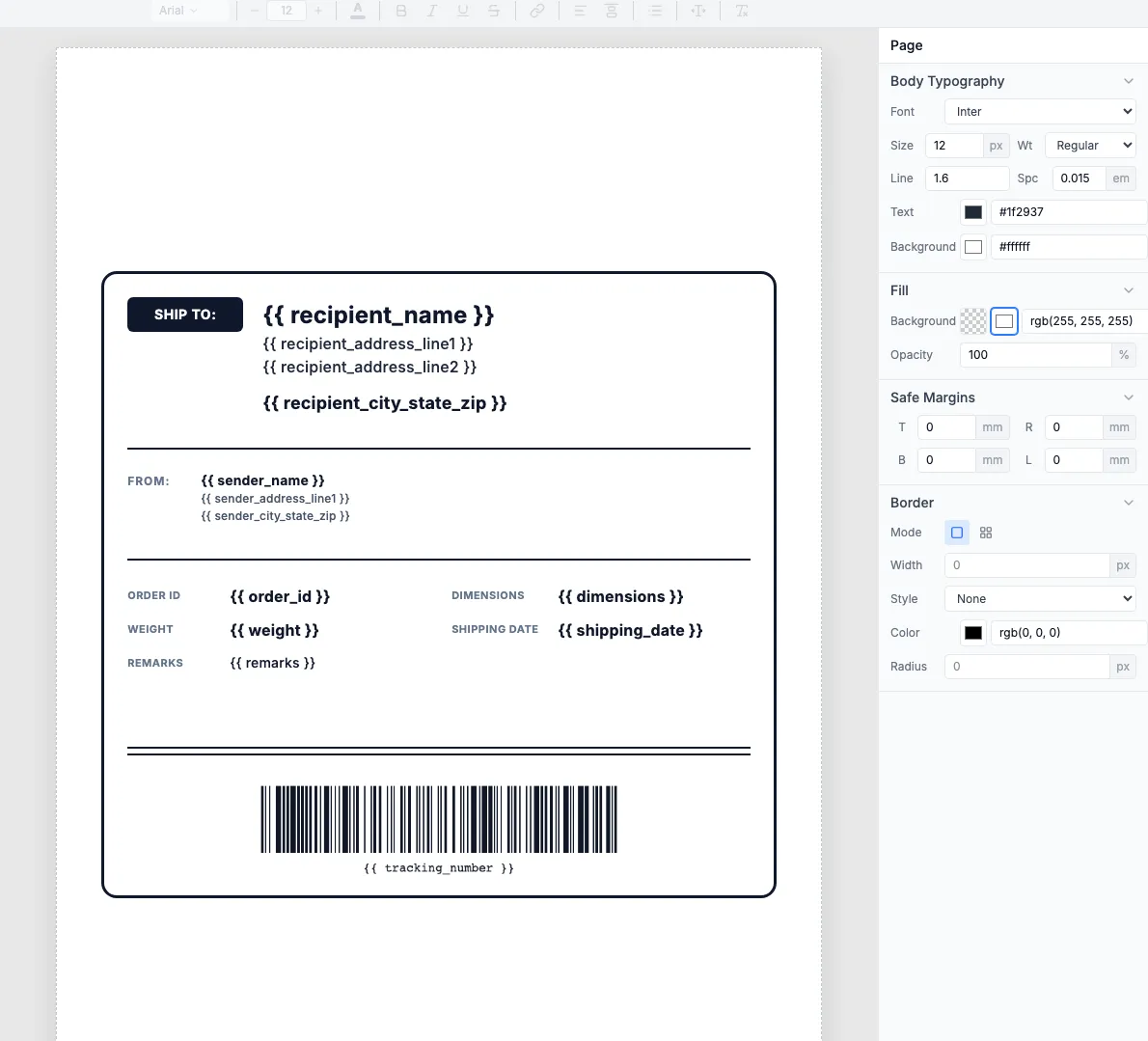The height and width of the screenshot is (1041, 1148).
Task: Toggle bold formatting in the toolbar
Action: (401, 11)
